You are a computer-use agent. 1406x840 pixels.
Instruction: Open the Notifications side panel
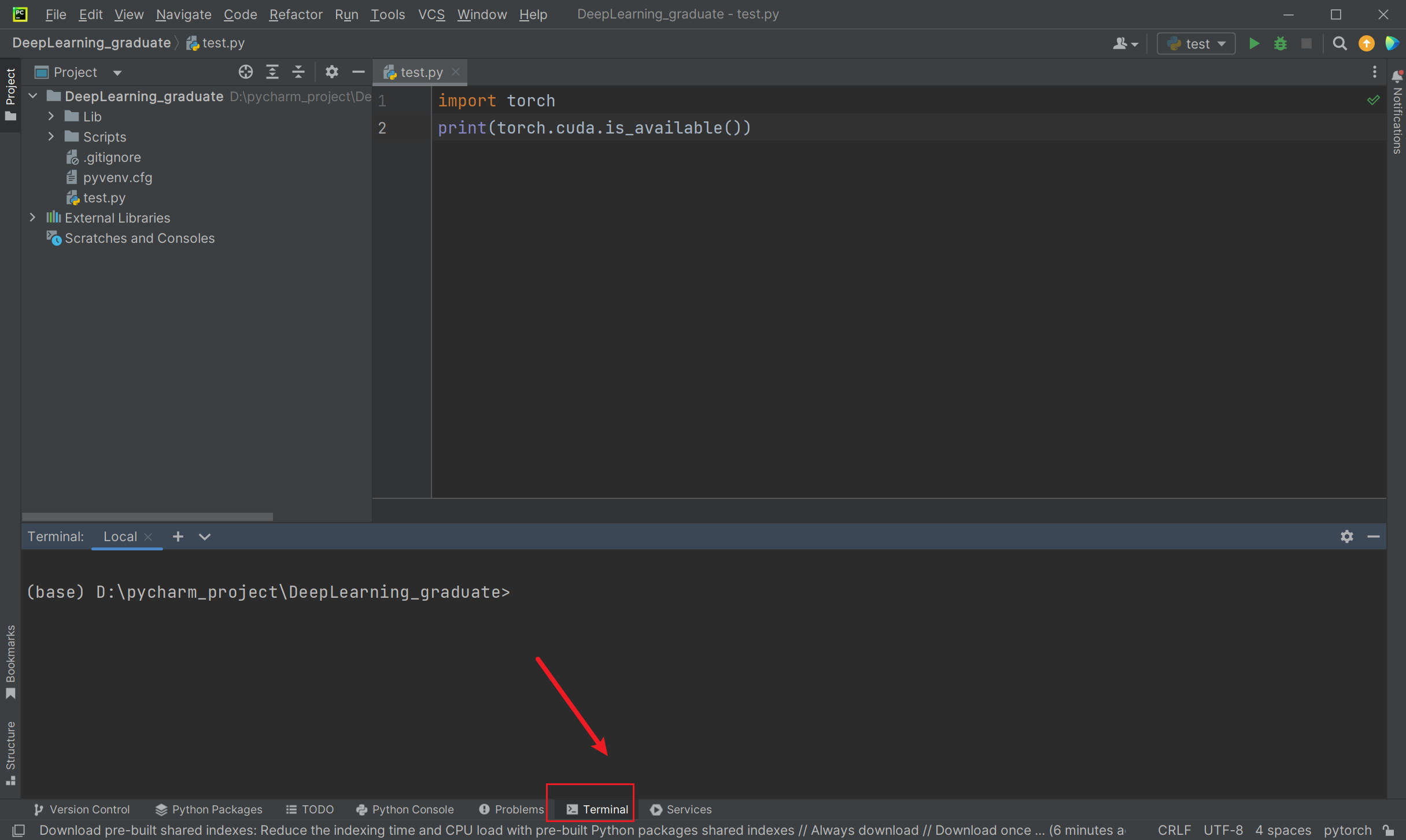1397,113
